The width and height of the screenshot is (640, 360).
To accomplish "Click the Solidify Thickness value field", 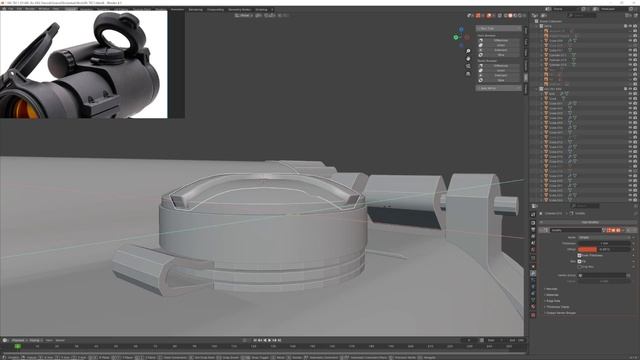I will (604, 243).
